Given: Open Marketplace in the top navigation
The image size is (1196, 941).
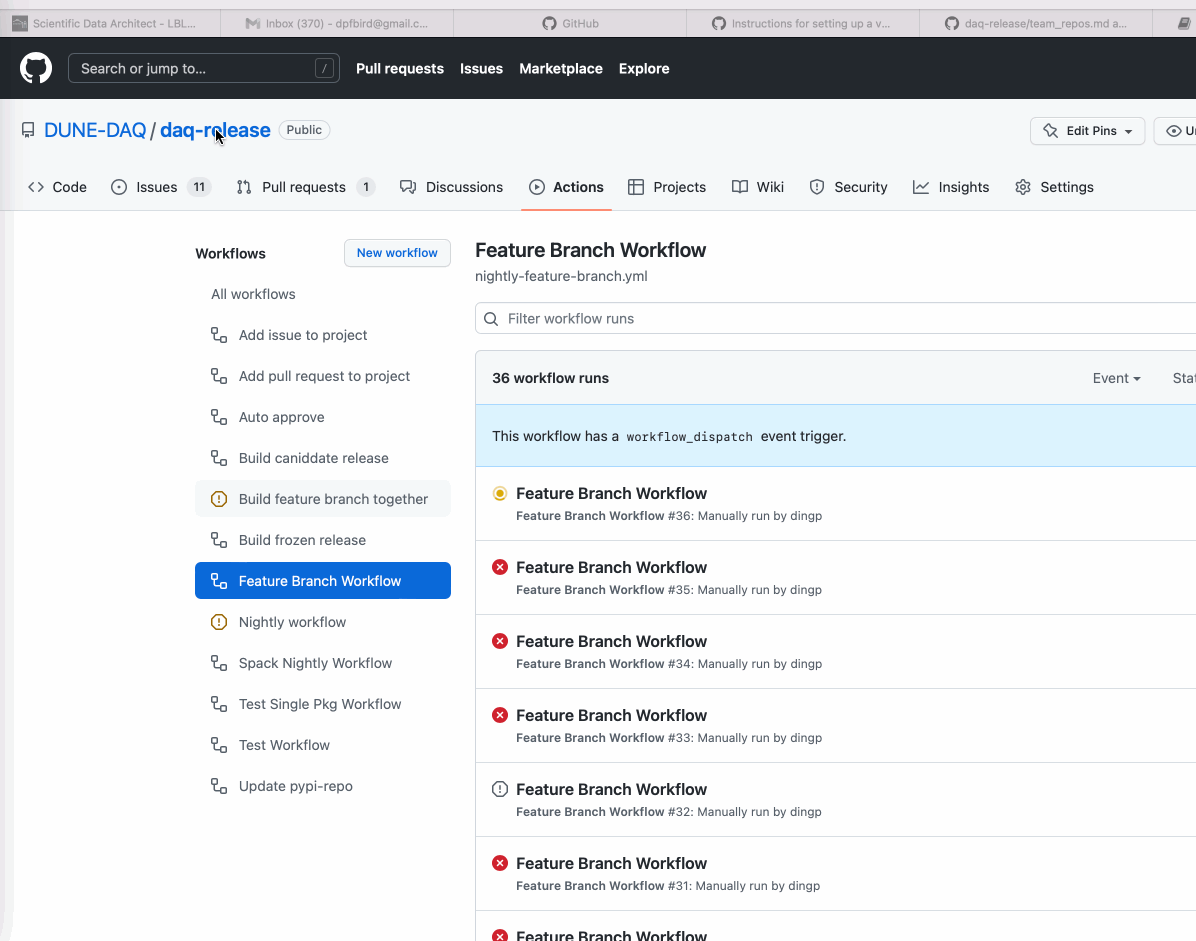Looking at the screenshot, I should point(561,69).
